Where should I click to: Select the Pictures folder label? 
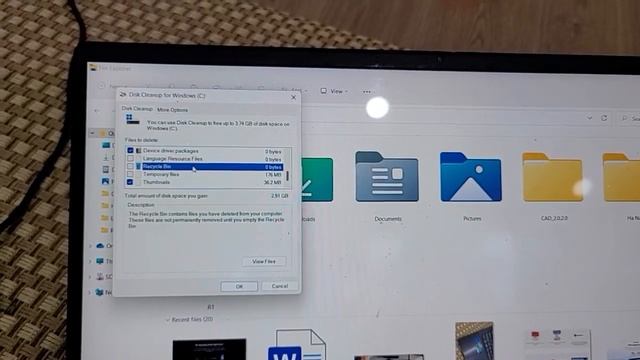click(472, 219)
